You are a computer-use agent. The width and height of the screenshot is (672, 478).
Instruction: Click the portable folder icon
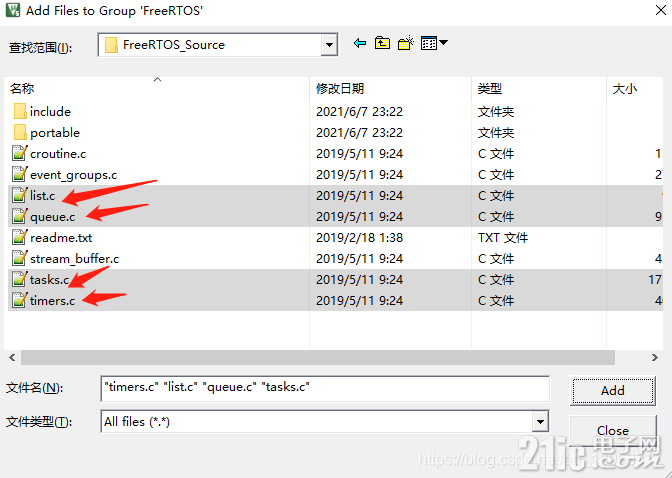point(20,132)
